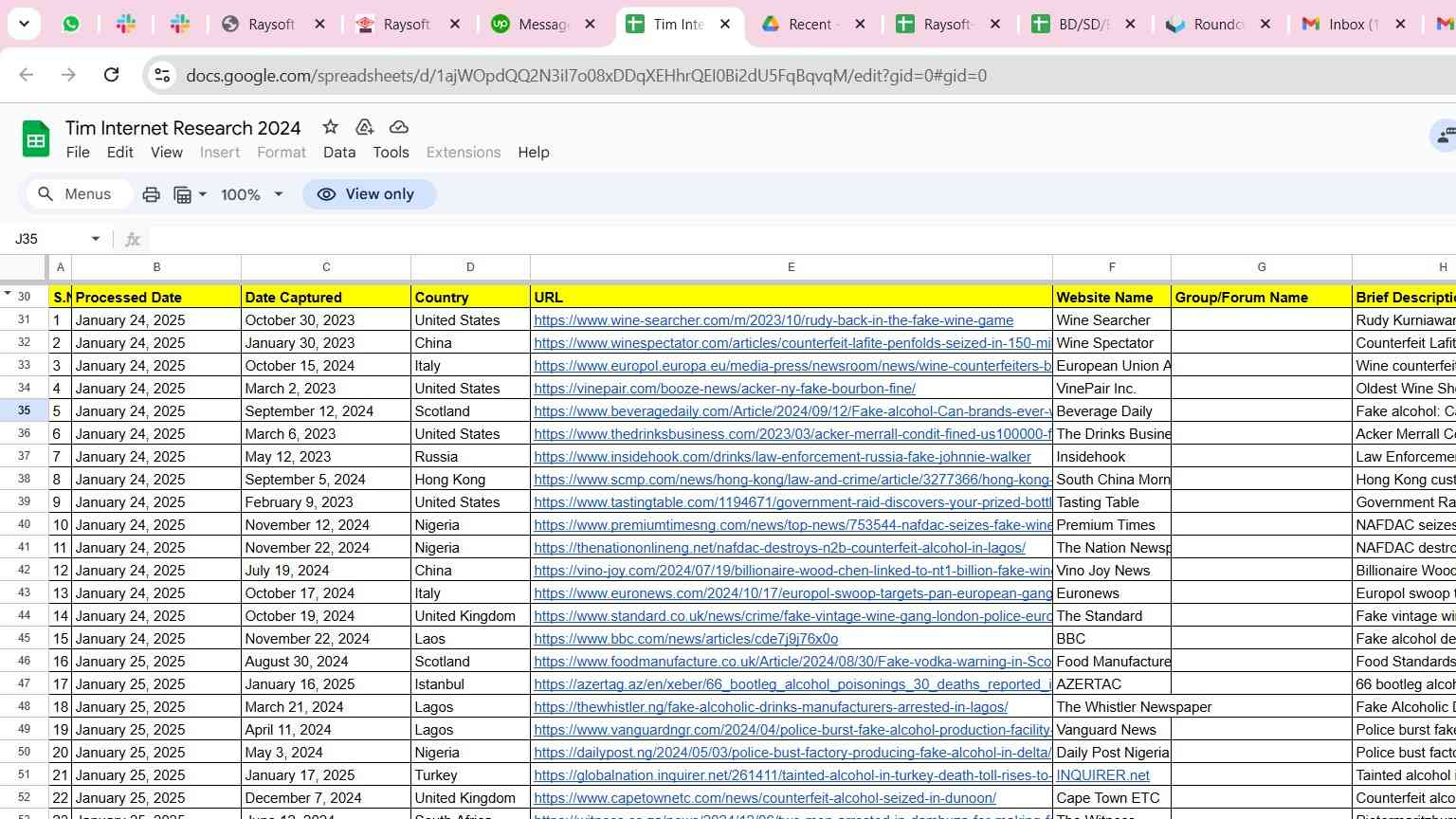Click the move-to-folder icon beside the title
1456x819 pixels.
coord(364,127)
